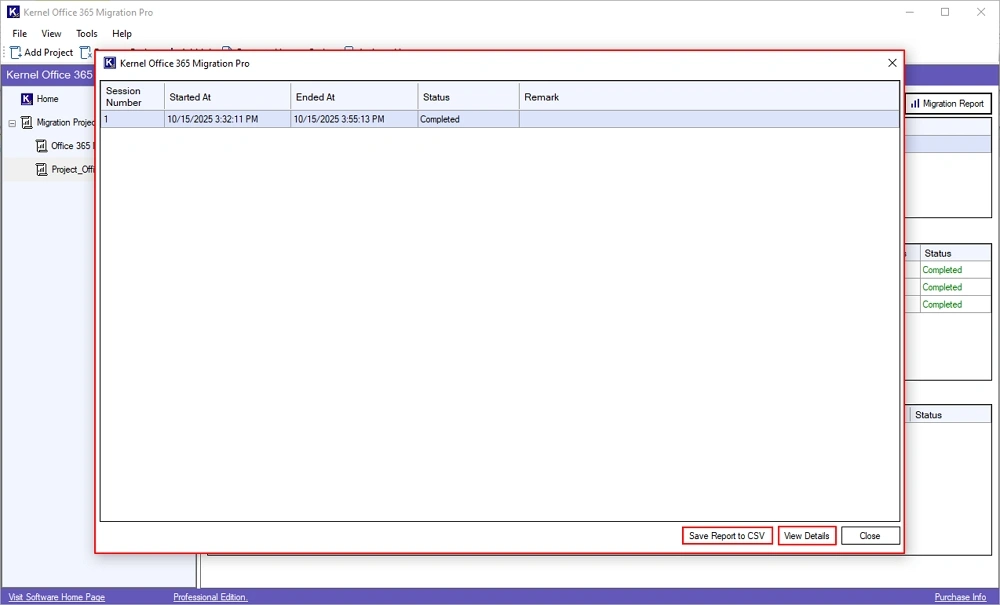
Task: Click the Migration Report chart icon
Action: (914, 104)
